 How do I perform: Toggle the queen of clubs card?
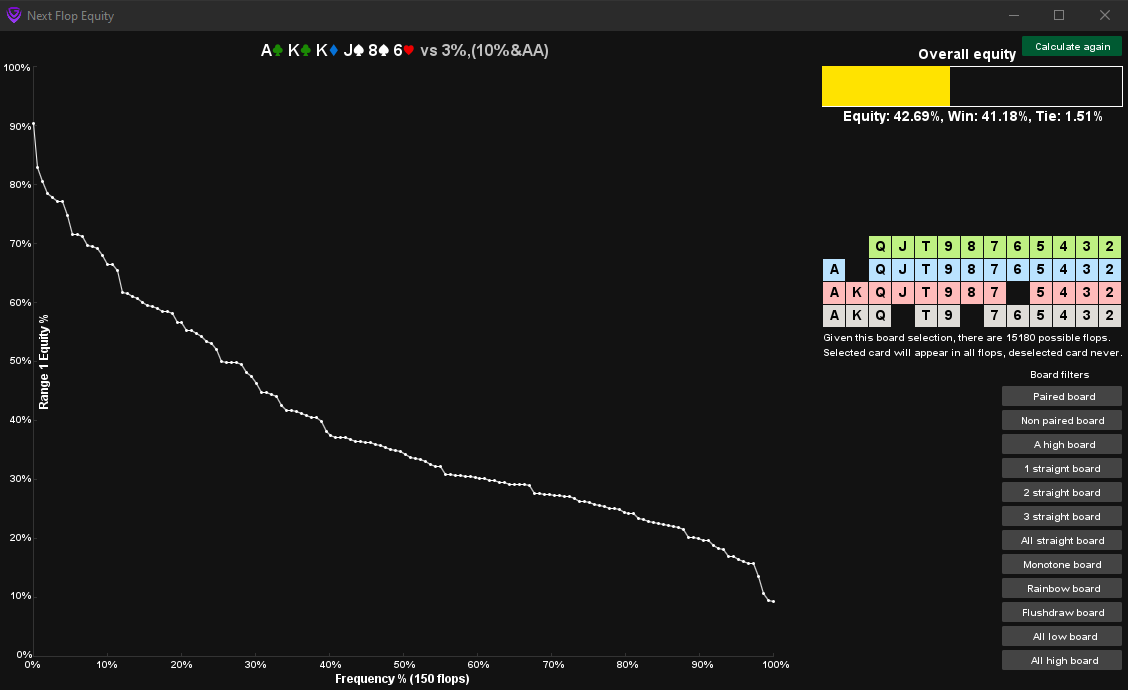880,245
